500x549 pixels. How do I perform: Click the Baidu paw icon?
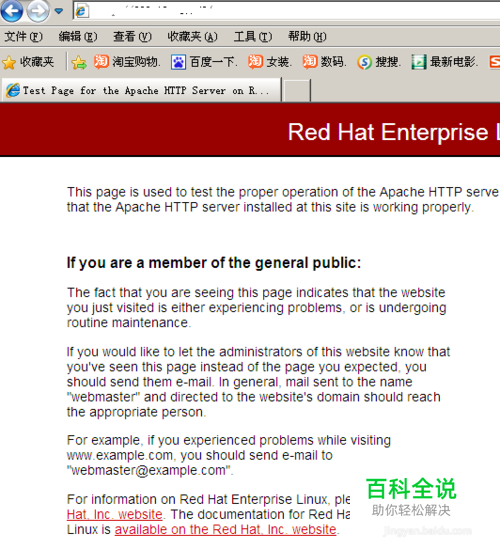(x=178, y=62)
